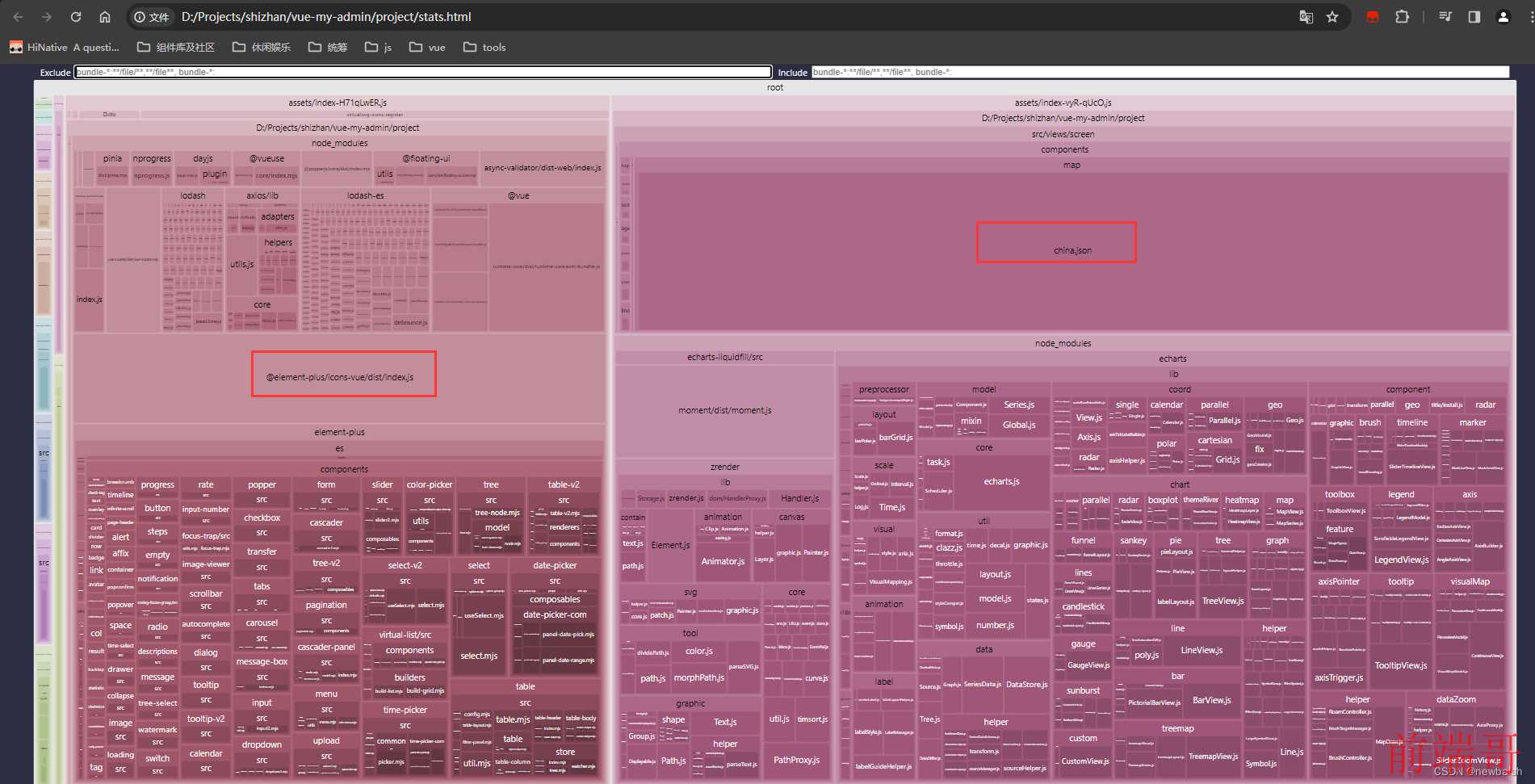This screenshot has width=1535, height=784.
Task: Click the virtual-list/src header
Action: point(405,635)
